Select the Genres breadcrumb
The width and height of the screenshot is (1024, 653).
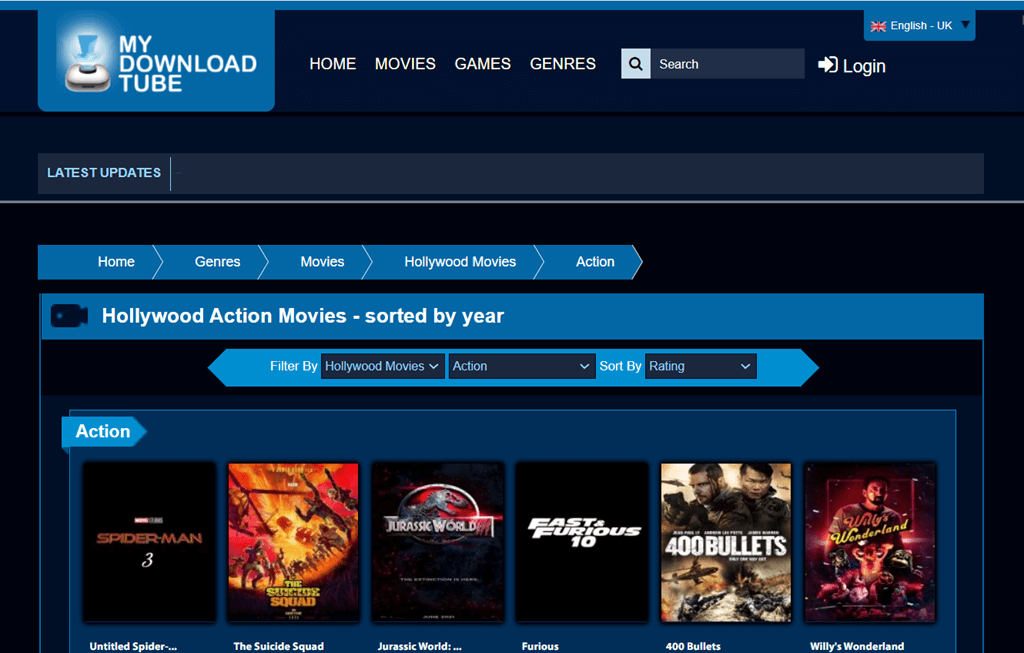coord(217,262)
